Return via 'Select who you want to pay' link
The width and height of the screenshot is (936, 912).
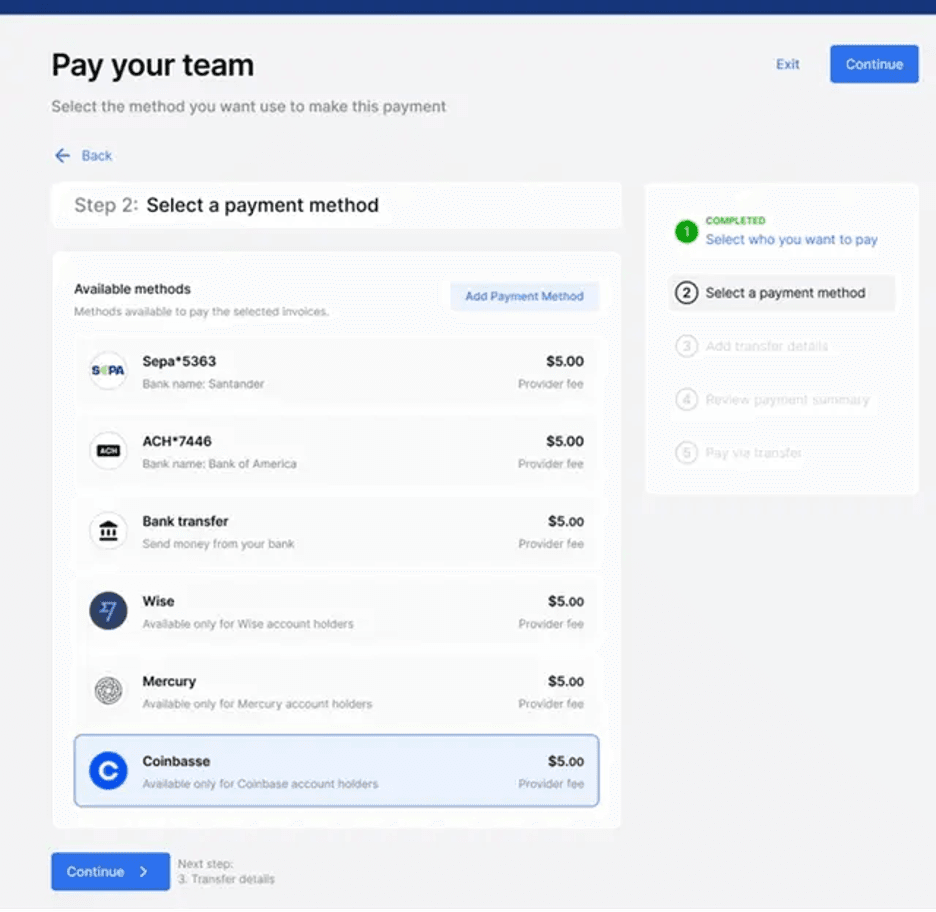791,240
